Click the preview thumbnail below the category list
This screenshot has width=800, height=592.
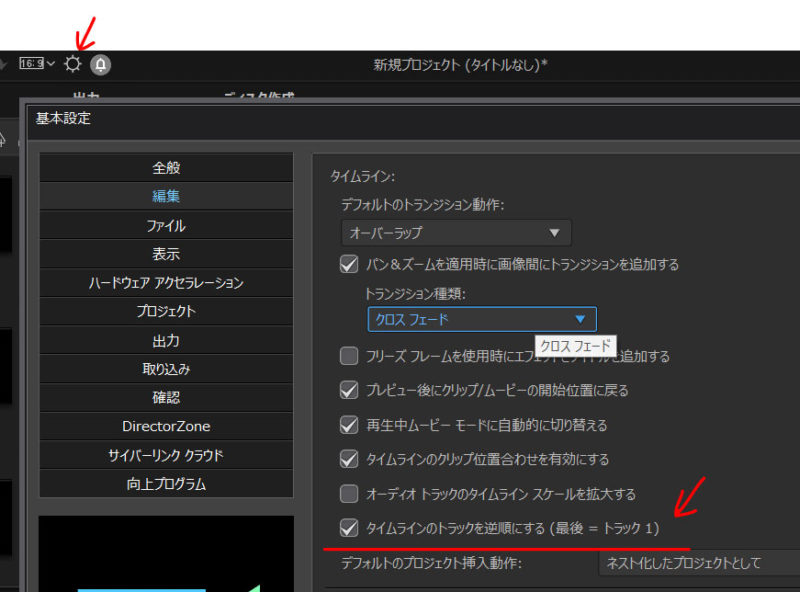point(166,553)
